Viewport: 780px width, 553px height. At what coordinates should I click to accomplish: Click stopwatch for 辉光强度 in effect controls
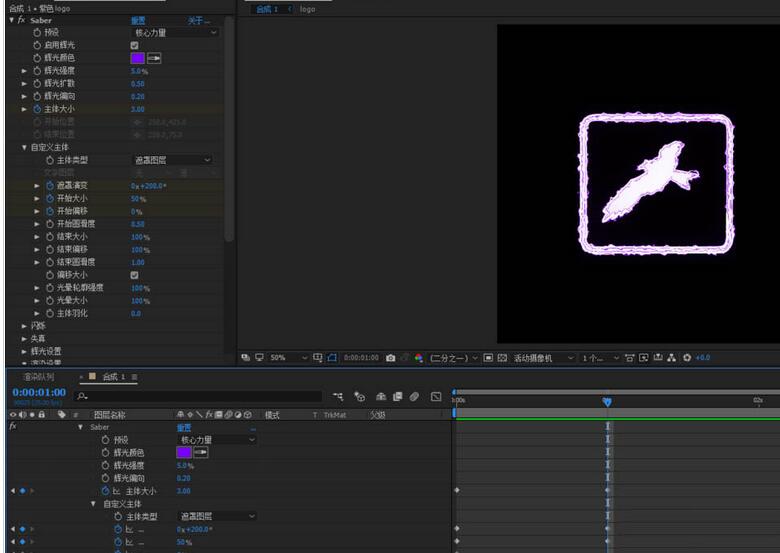36,71
